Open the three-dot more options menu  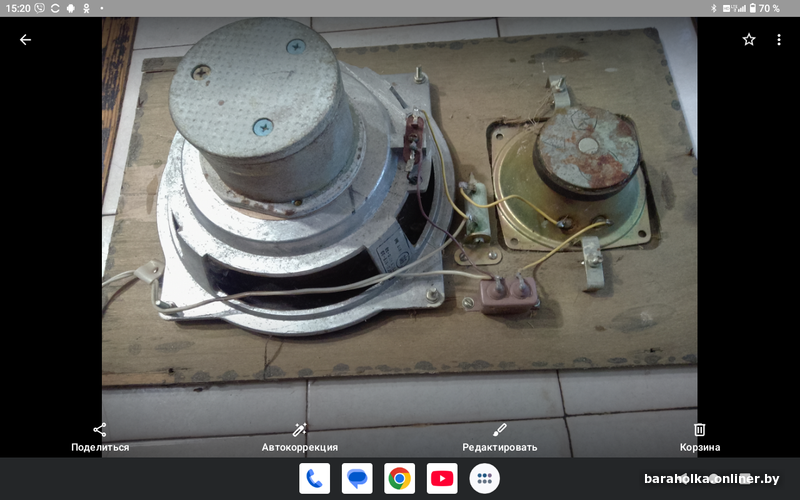779,40
